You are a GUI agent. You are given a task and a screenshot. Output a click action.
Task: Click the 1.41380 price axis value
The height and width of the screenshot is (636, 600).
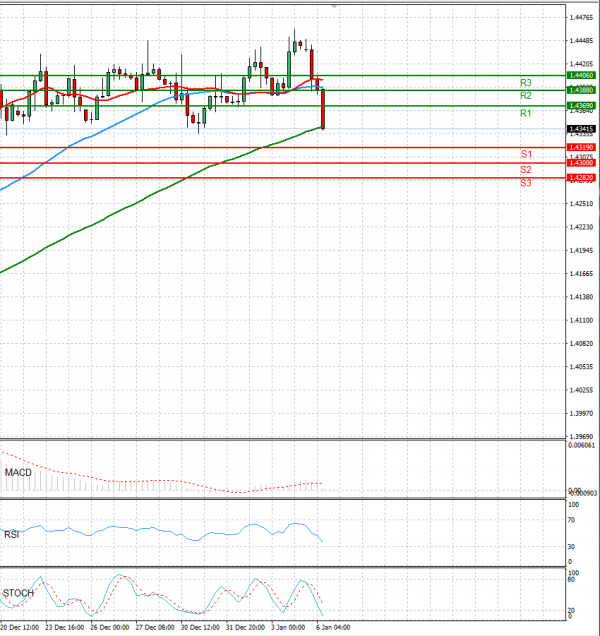(x=581, y=297)
